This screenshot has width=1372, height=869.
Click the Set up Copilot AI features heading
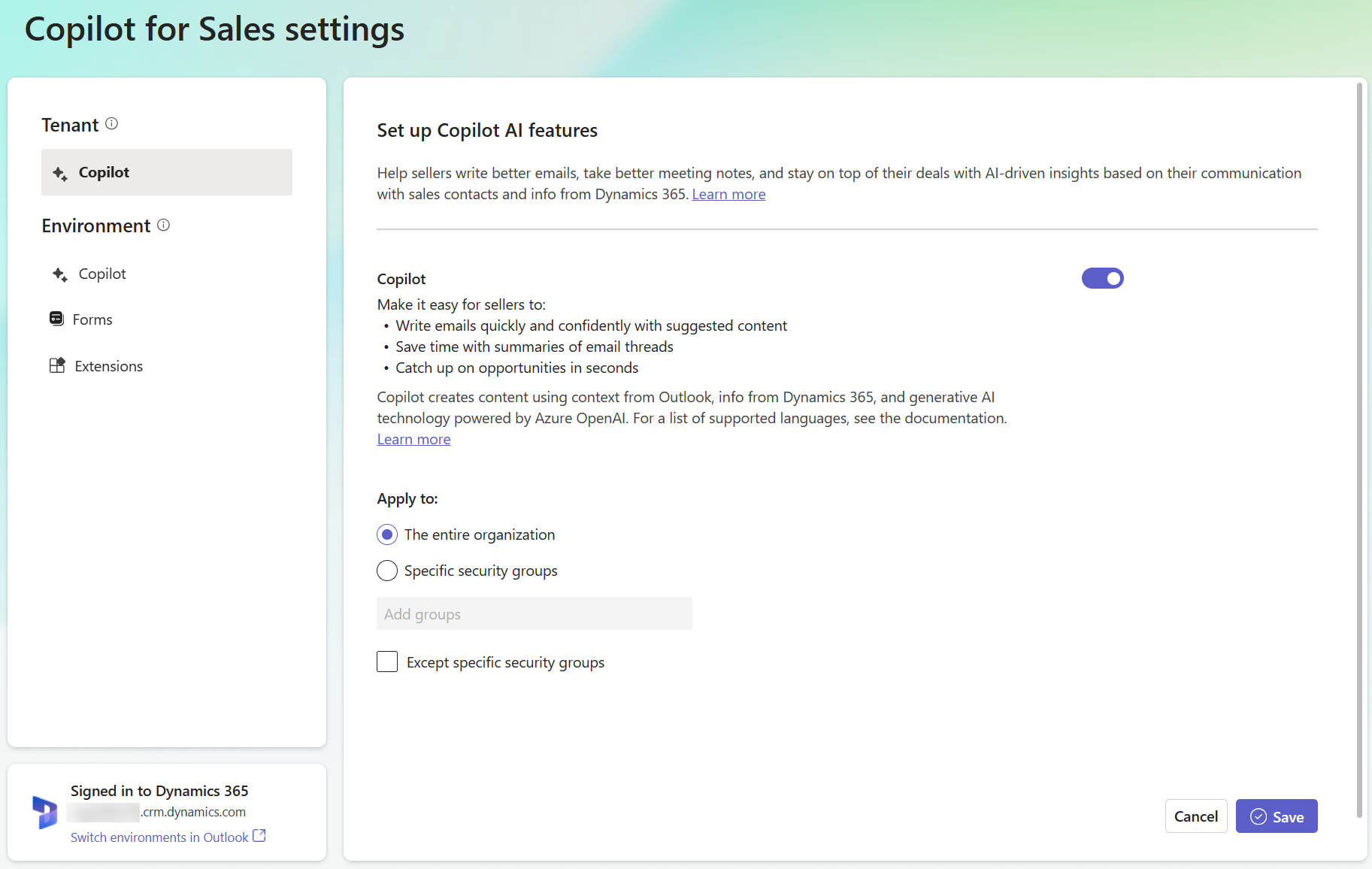487,130
